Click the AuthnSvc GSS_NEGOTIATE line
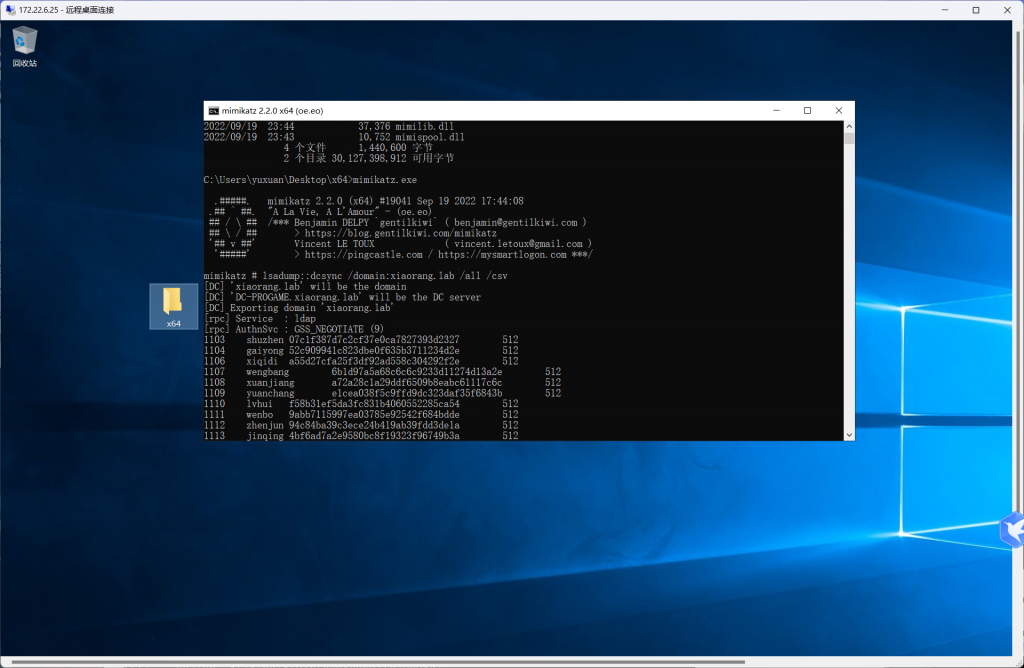 click(x=294, y=329)
